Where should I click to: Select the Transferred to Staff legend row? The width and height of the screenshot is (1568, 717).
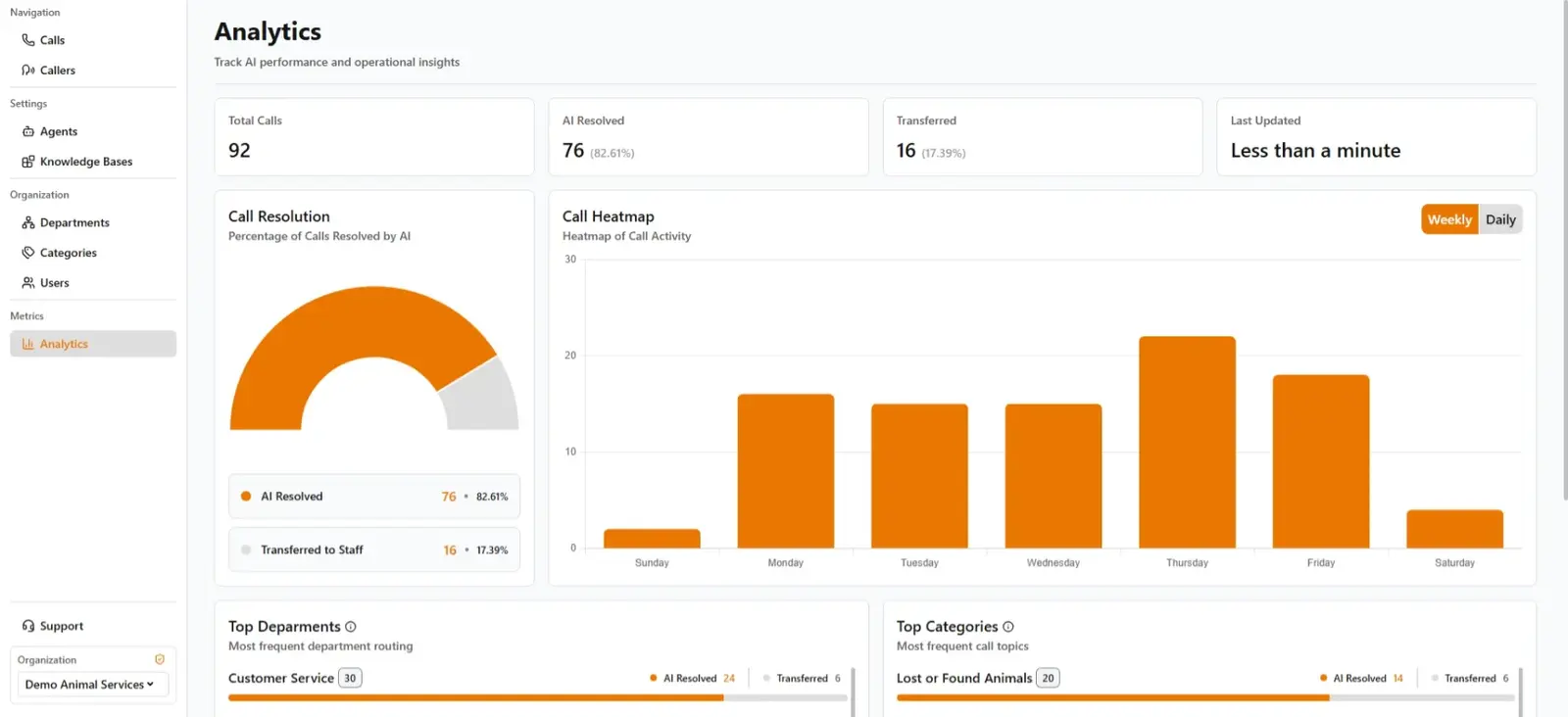374,550
